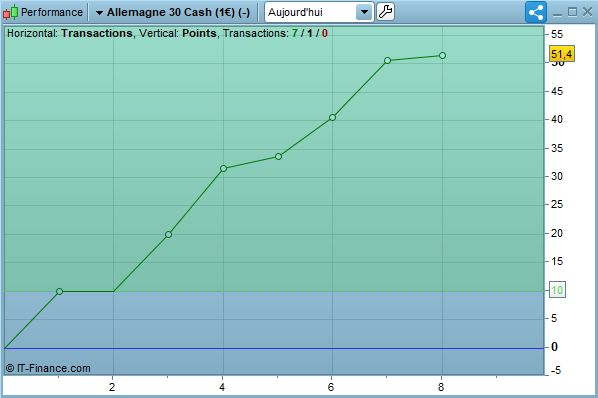Click the -5 value on vertical axis

tap(556, 370)
